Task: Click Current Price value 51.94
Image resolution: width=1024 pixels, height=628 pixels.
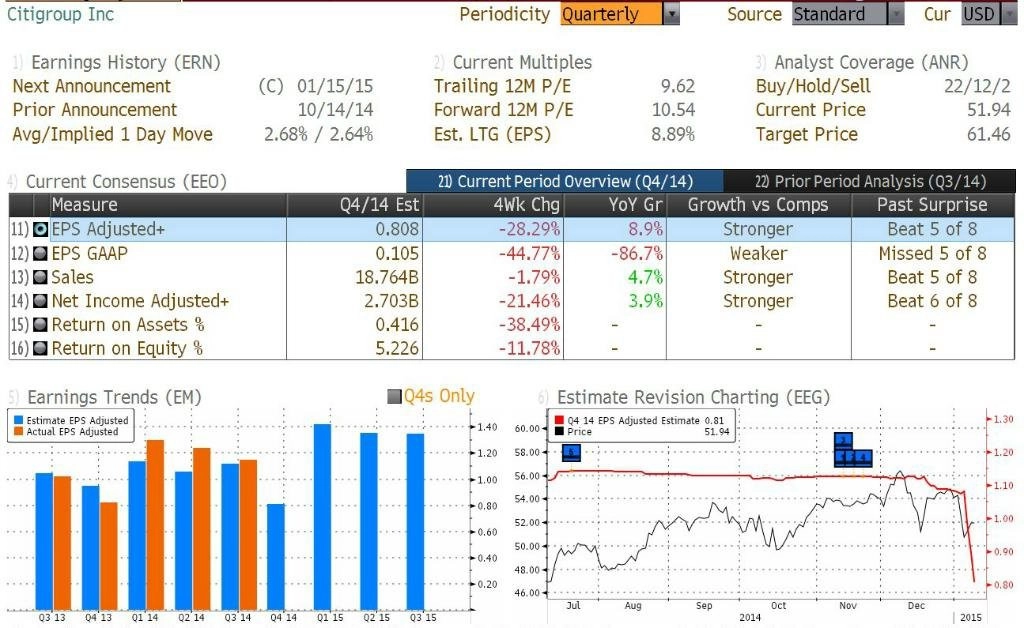Action: click(989, 110)
